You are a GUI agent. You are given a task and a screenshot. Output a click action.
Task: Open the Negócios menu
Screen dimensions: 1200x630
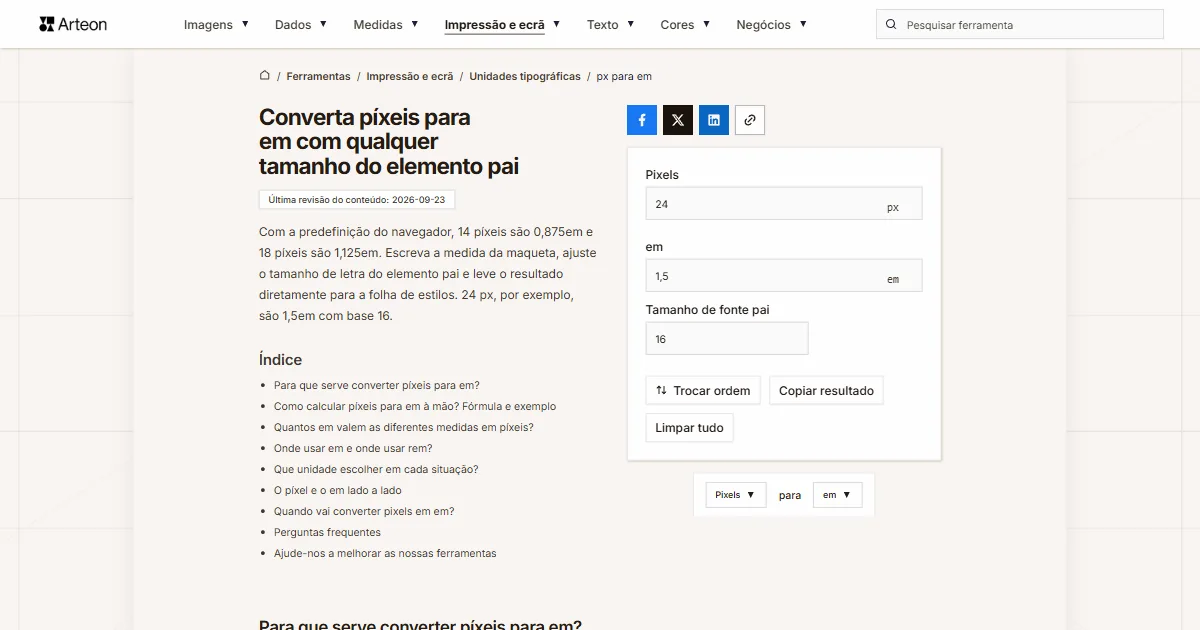point(771,24)
